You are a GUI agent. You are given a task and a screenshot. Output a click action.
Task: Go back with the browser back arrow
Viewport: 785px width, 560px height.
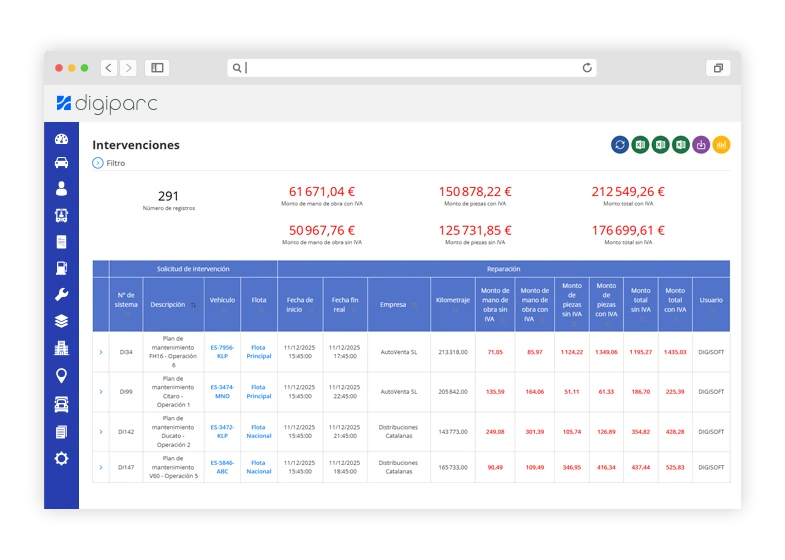click(109, 68)
